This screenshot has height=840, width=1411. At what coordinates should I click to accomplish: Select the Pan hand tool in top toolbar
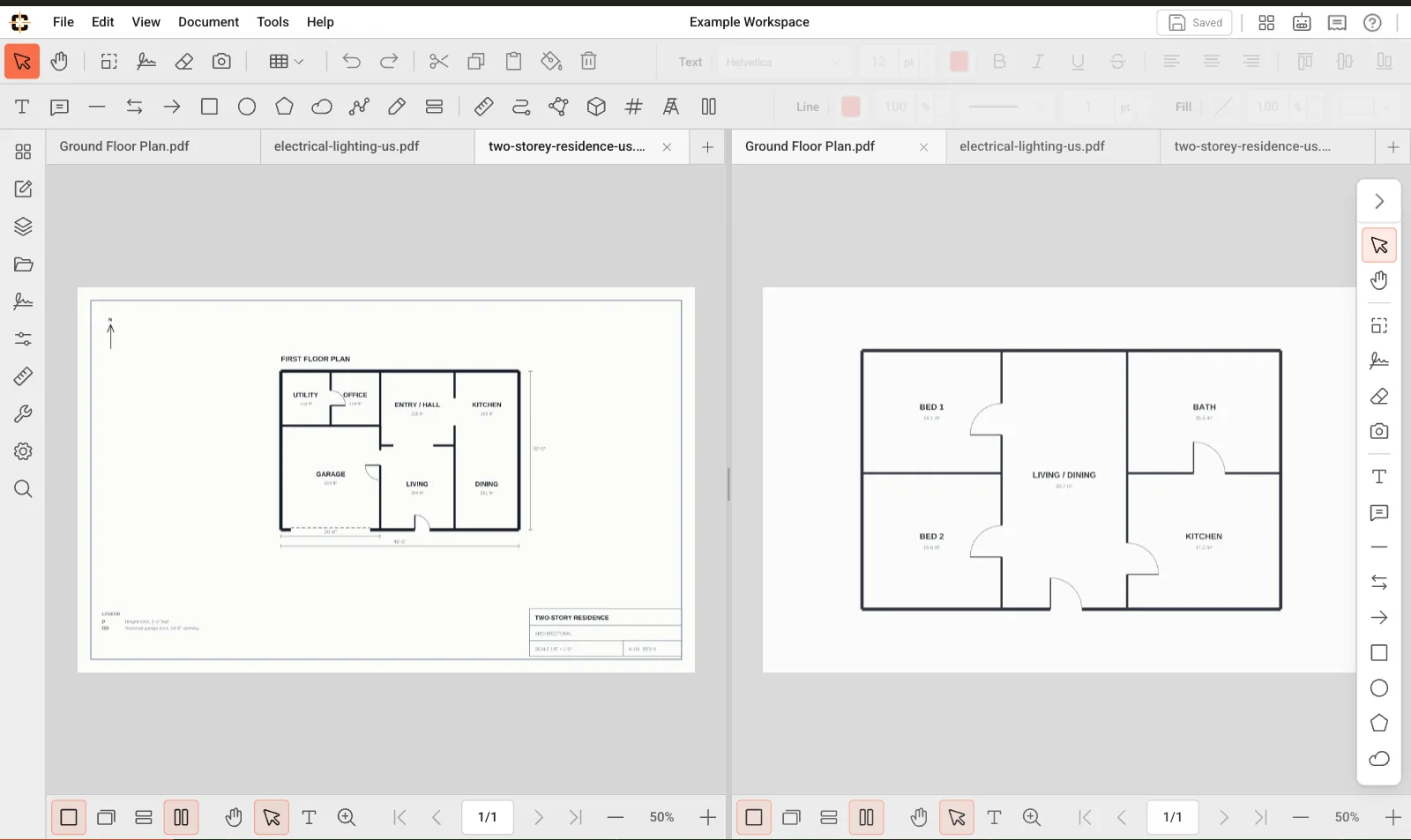click(x=59, y=62)
